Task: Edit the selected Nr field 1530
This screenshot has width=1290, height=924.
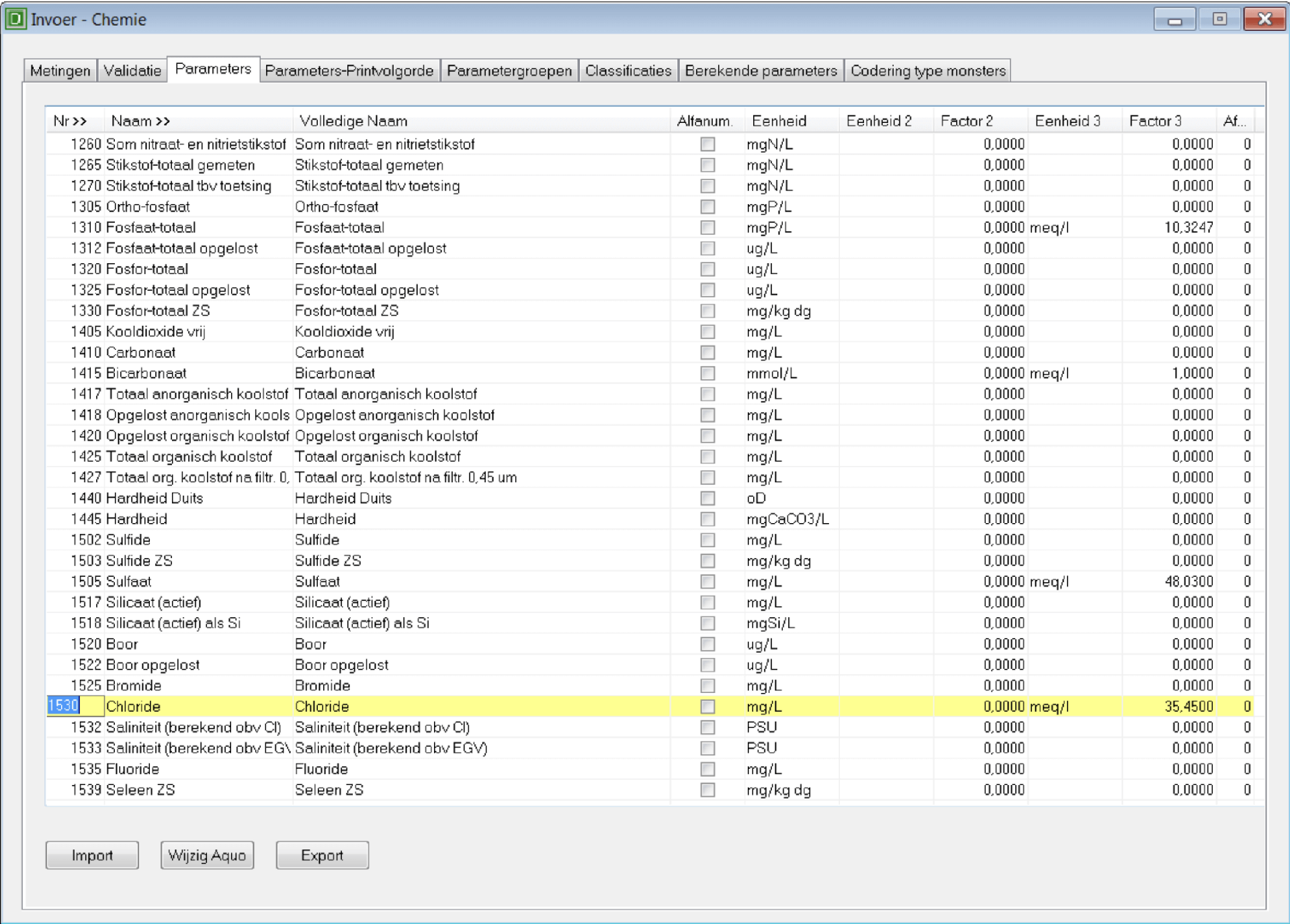Action: [75, 706]
